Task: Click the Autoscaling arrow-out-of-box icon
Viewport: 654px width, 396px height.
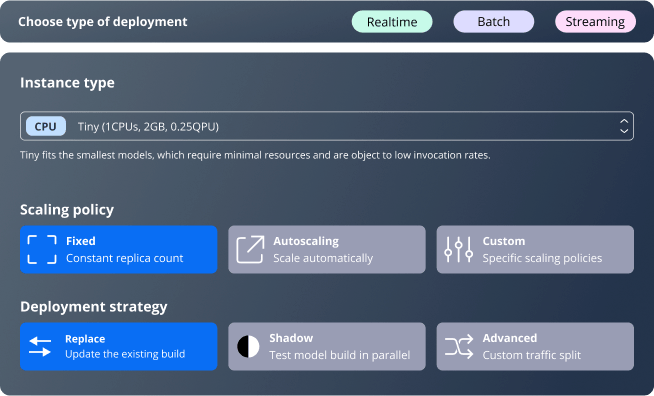Action: point(250,250)
